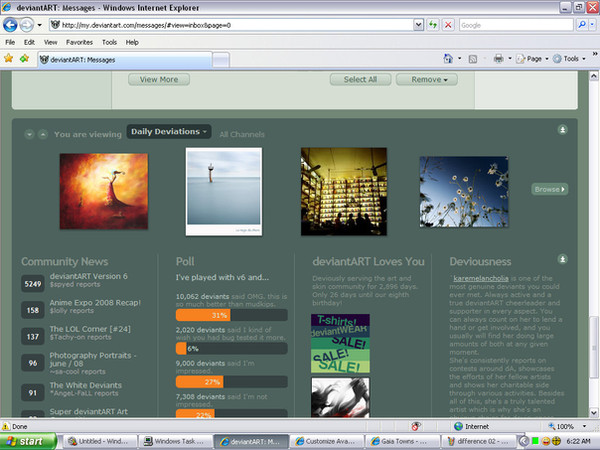Open the Page toolbar menu
The image size is (600, 450).
tap(532, 59)
